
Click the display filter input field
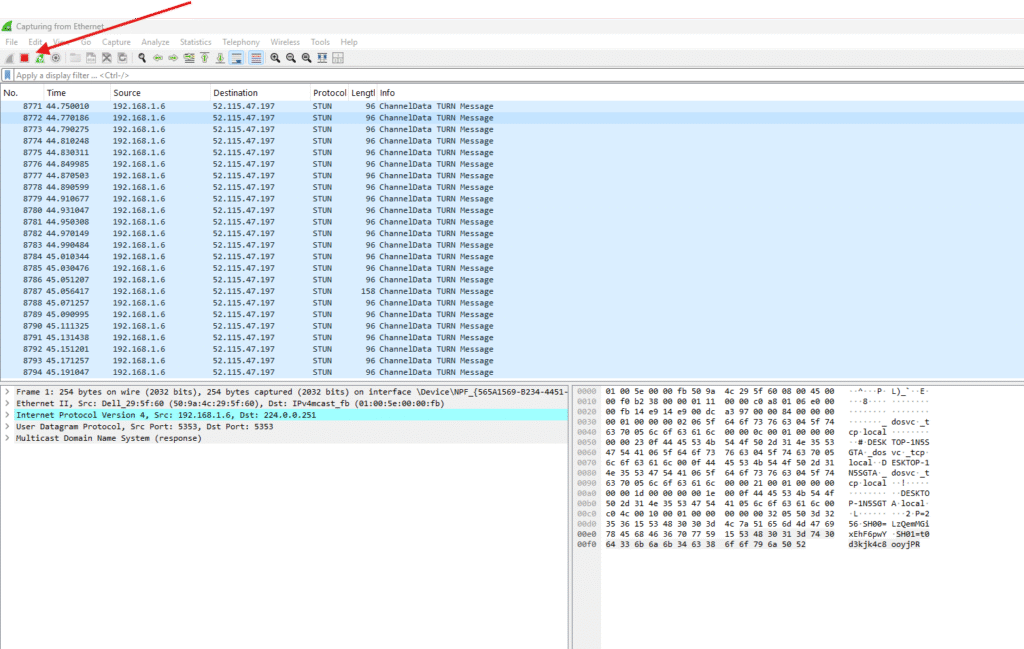(400, 75)
